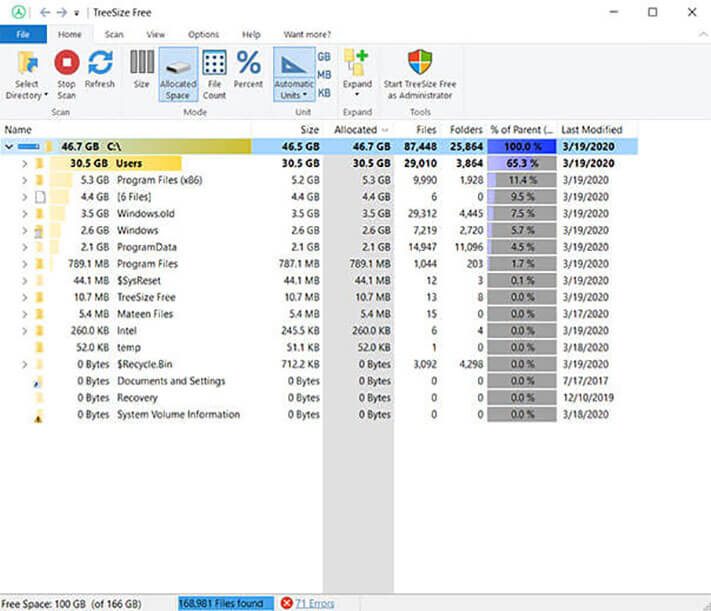Open the Help tab
The width and height of the screenshot is (711, 611).
(x=251, y=34)
